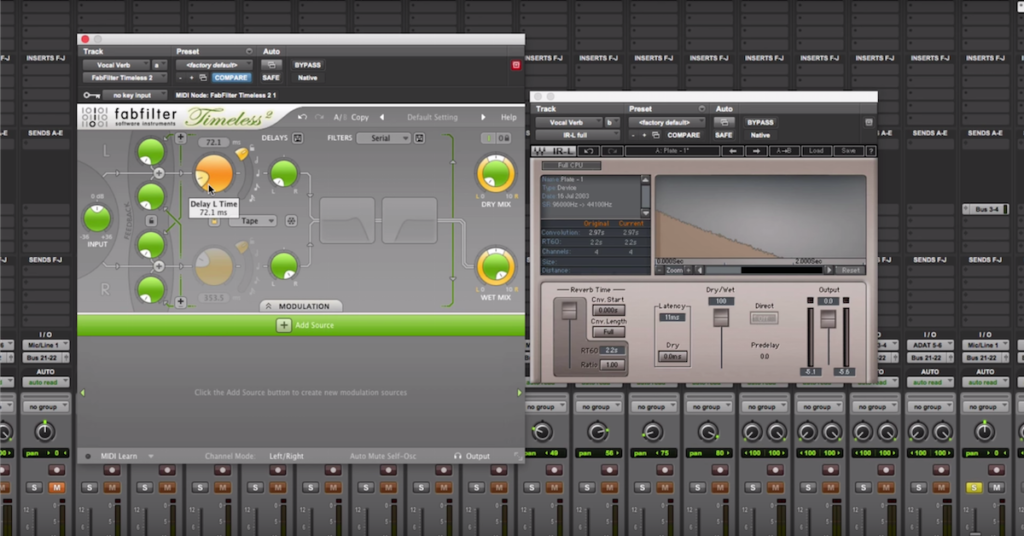Open the Help menu in Timeless
This screenshot has height=536, width=1024.
tap(509, 117)
